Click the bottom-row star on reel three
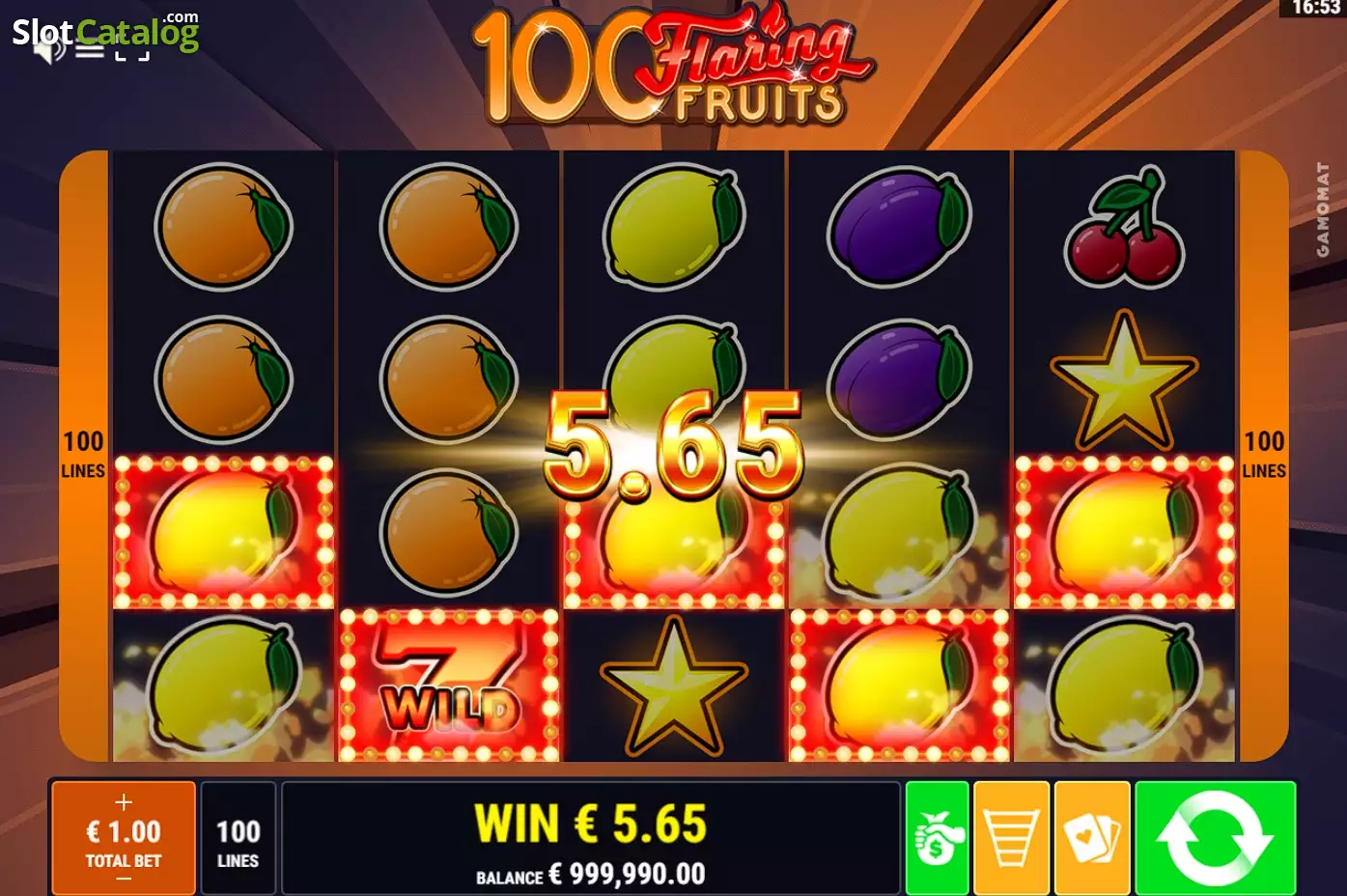The height and width of the screenshot is (896, 1347). (674, 686)
